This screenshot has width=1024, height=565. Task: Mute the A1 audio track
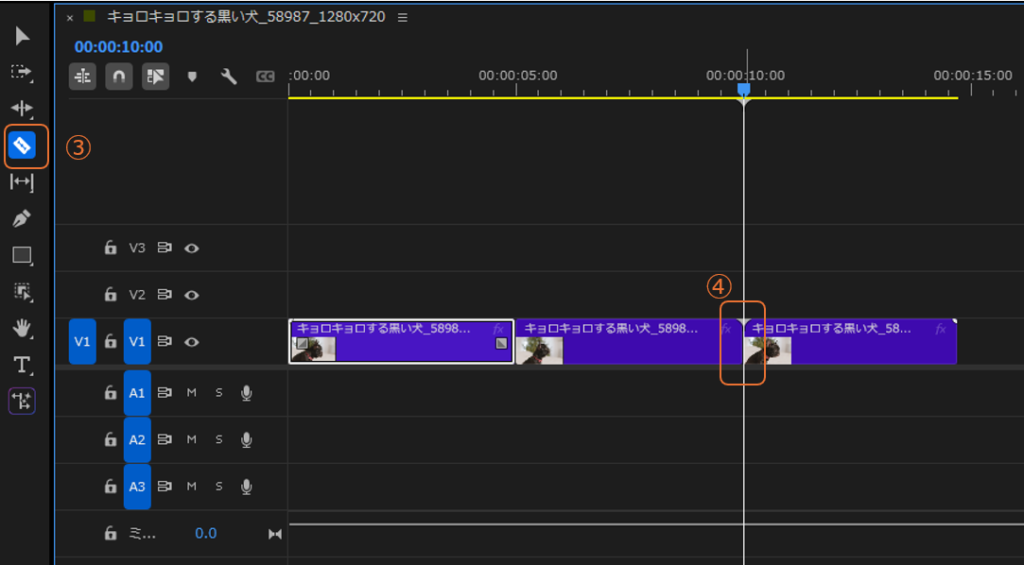point(191,393)
